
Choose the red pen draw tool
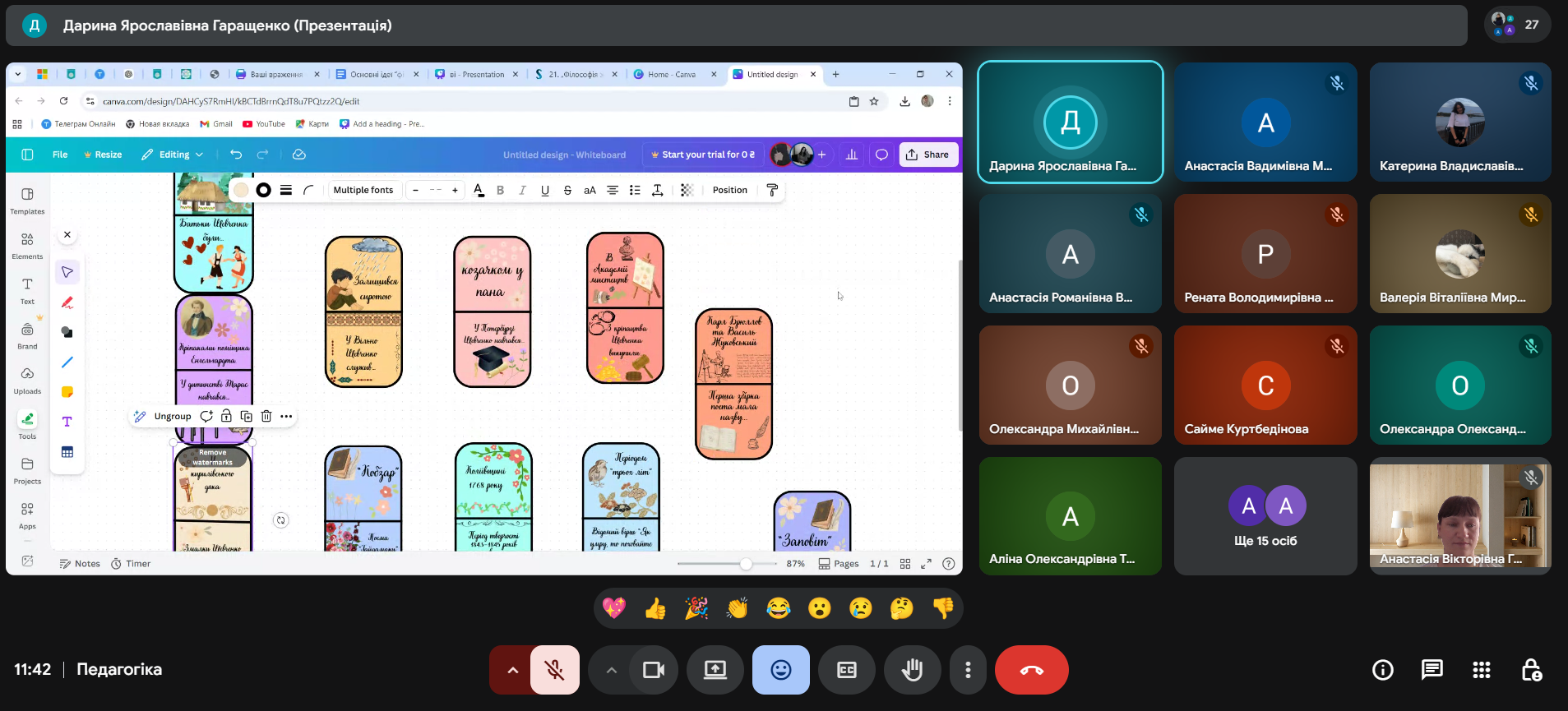(x=67, y=302)
